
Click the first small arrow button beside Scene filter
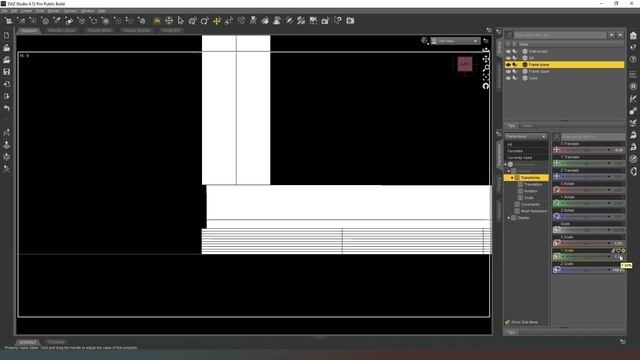pyautogui.click(x=611, y=35)
